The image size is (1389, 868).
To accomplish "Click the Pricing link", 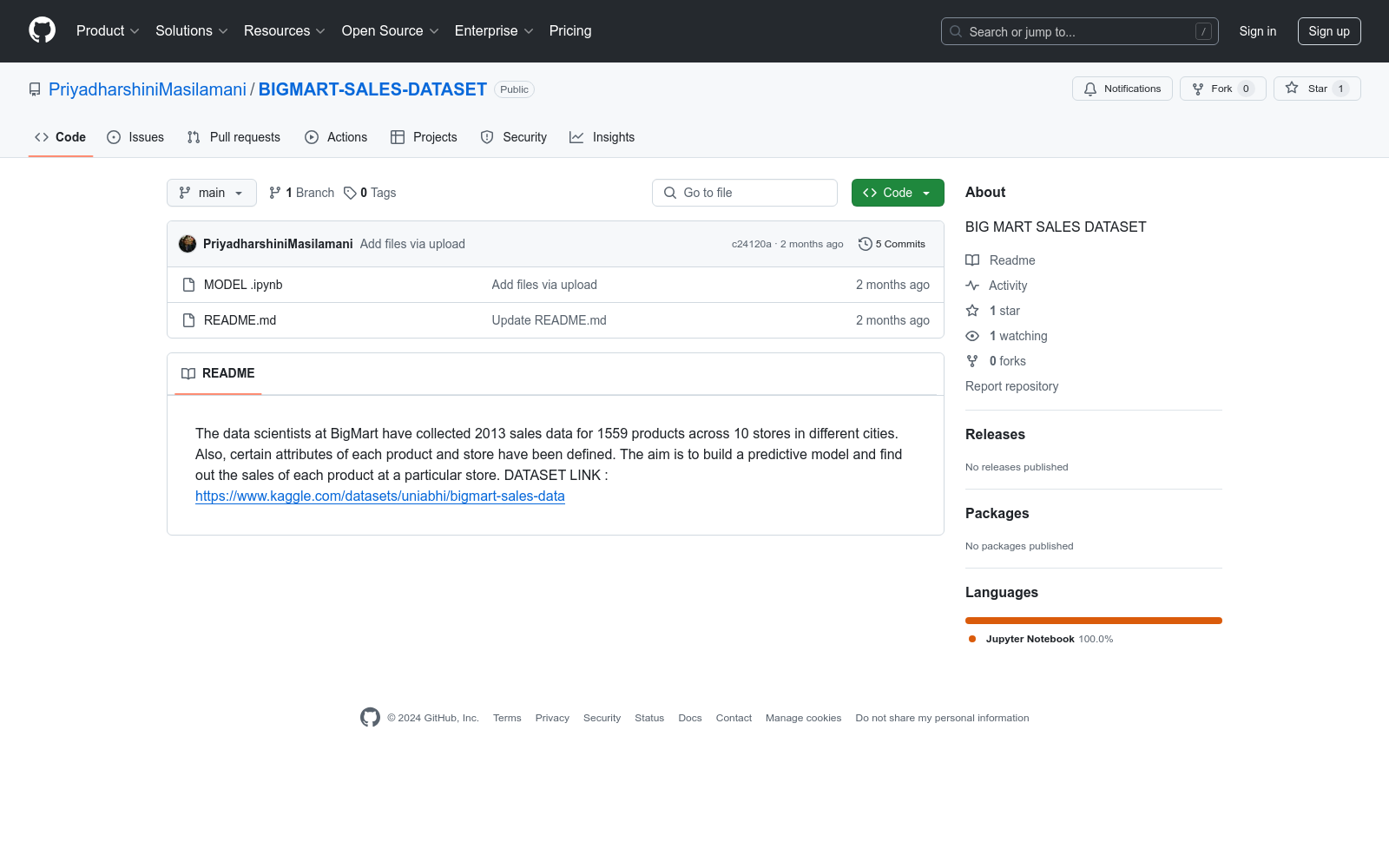I will [570, 31].
